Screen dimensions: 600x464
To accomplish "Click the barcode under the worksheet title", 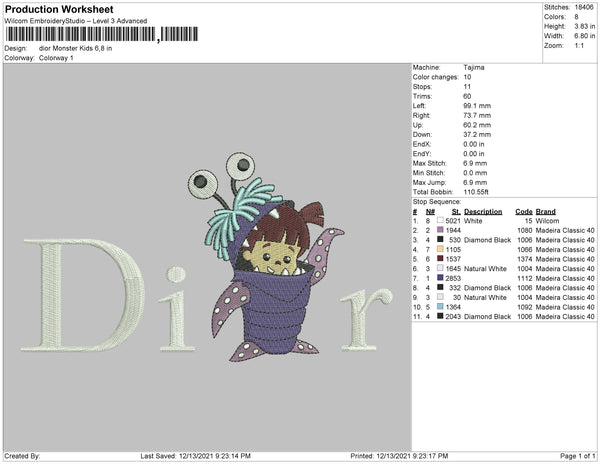I will click(102, 34).
